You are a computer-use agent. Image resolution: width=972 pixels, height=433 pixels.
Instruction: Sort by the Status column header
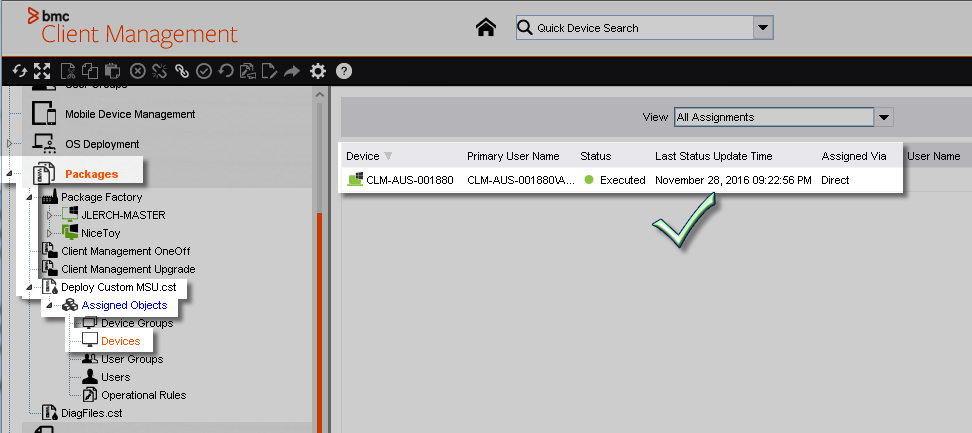click(596, 156)
